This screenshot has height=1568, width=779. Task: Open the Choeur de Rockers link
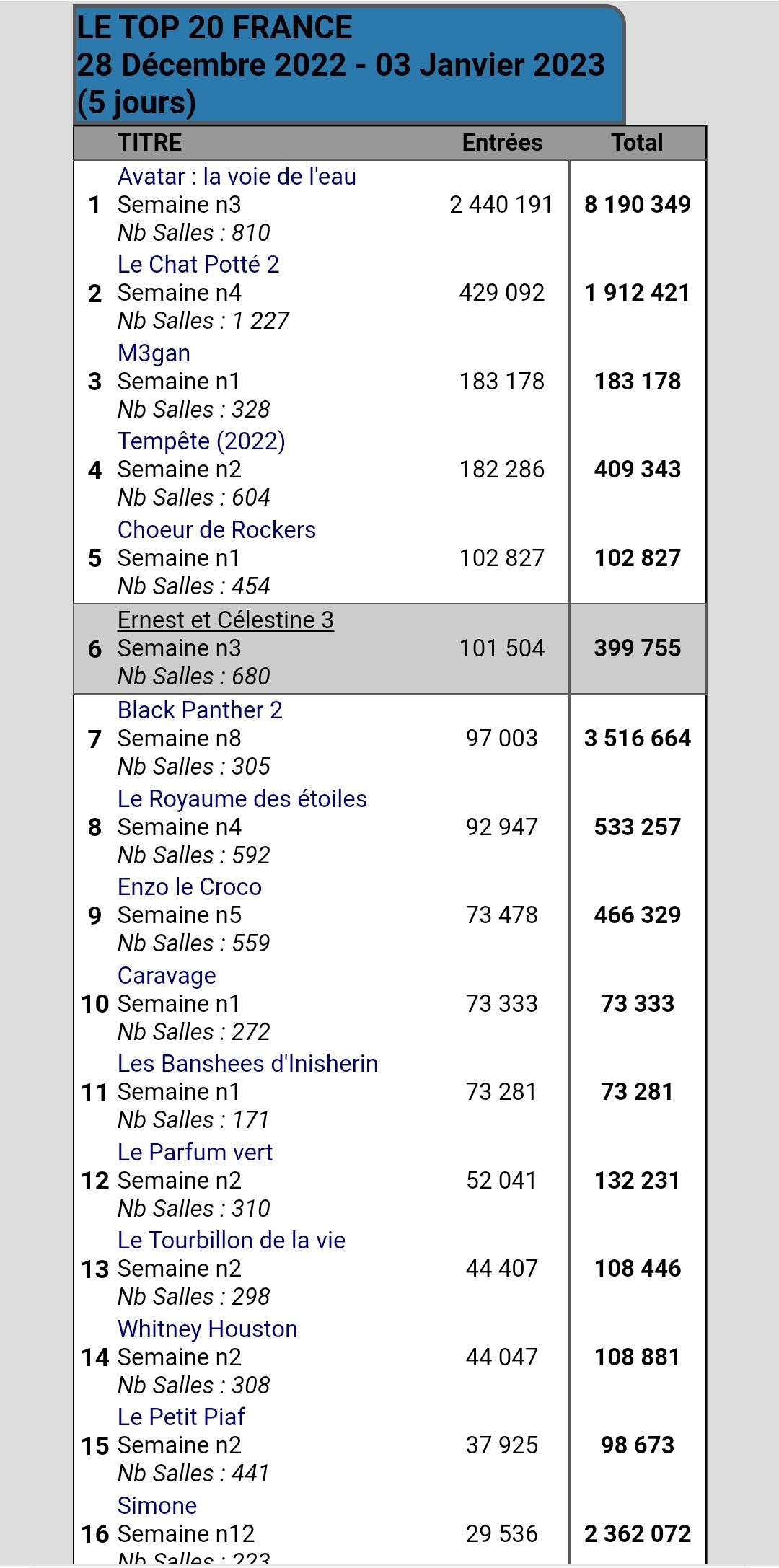coord(216,530)
